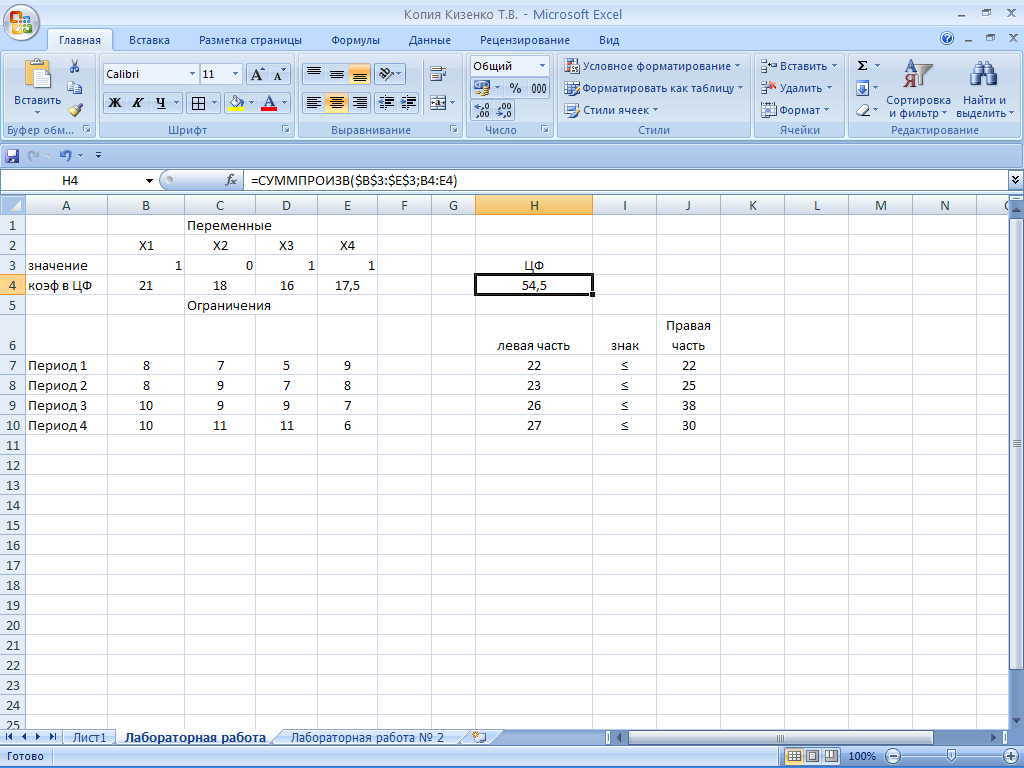
Task: Click the Format Painter brush icon
Action: tap(74, 109)
